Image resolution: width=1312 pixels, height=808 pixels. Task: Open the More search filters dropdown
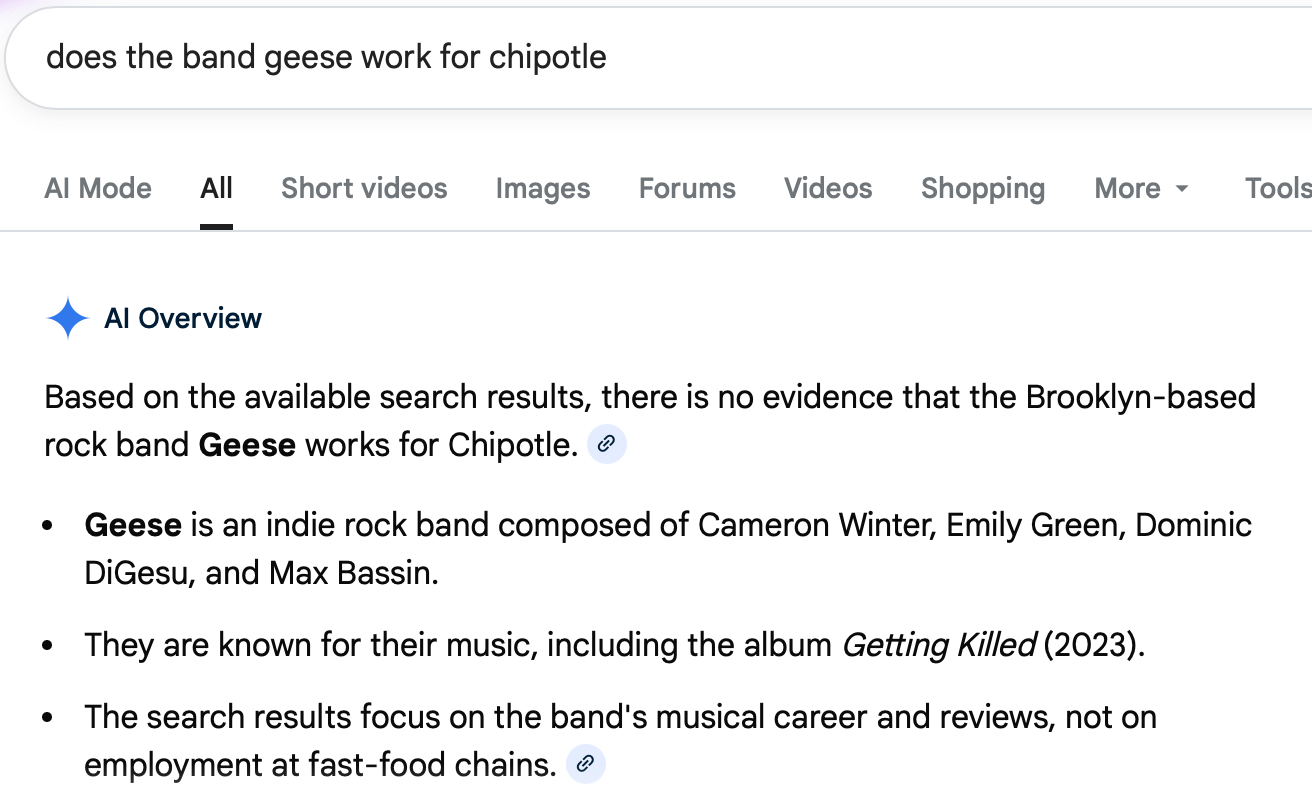(x=1141, y=188)
